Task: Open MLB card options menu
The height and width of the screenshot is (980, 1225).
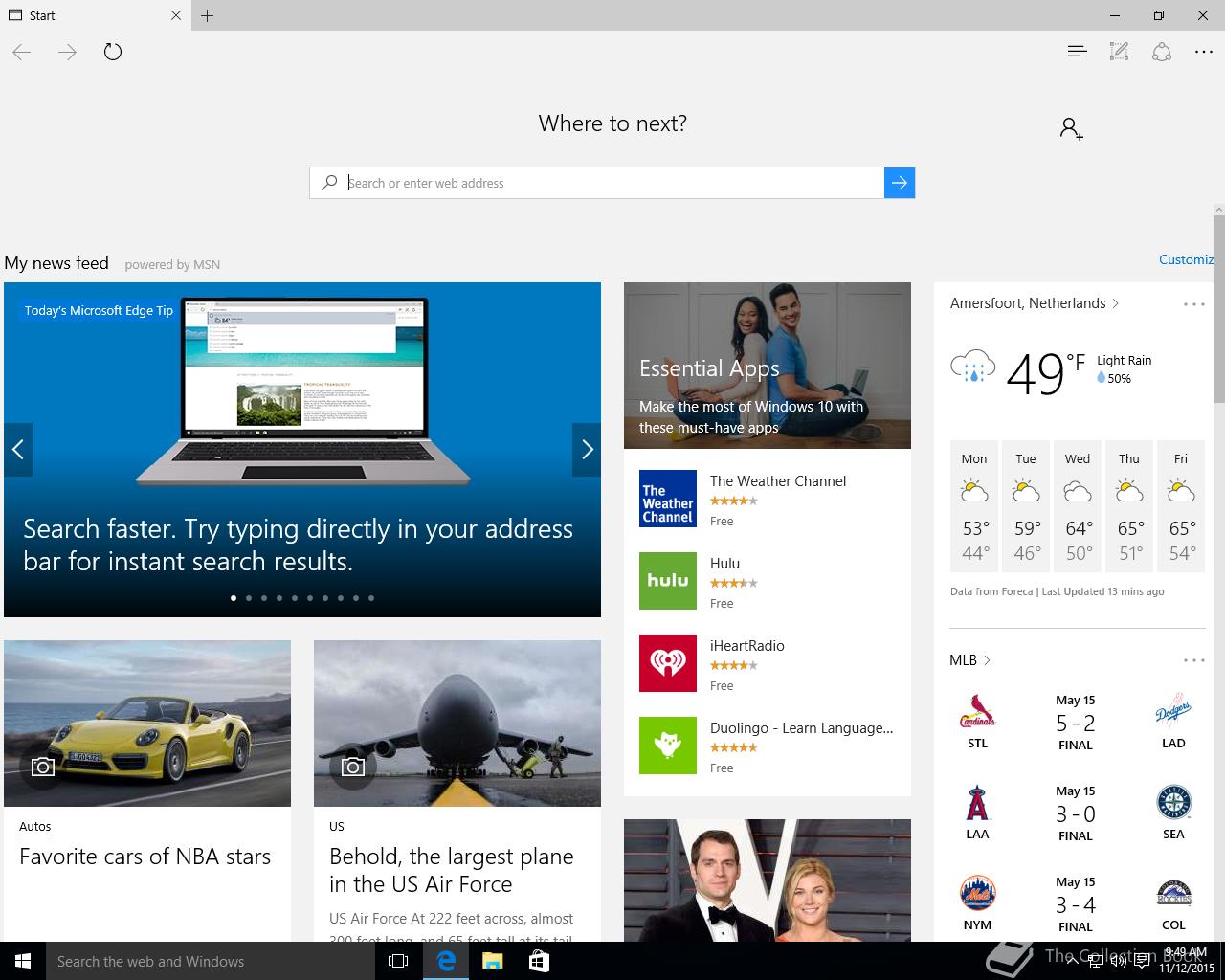Action: click(x=1193, y=660)
